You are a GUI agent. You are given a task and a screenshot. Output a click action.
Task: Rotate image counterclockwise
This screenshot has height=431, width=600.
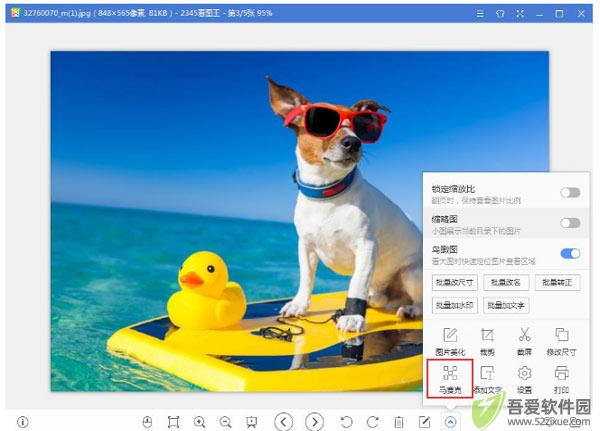[x=346, y=422]
